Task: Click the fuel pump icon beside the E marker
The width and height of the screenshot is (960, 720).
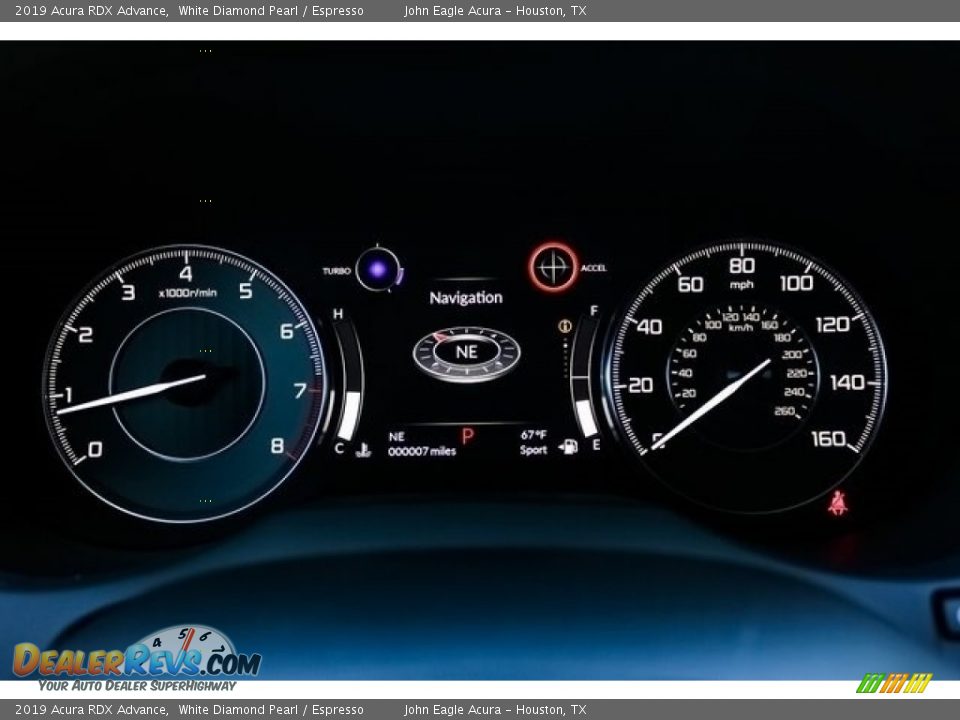Action: tap(569, 448)
